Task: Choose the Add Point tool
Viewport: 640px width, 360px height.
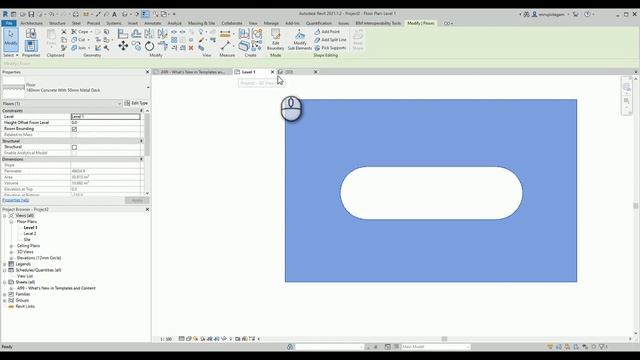Action: (327, 31)
